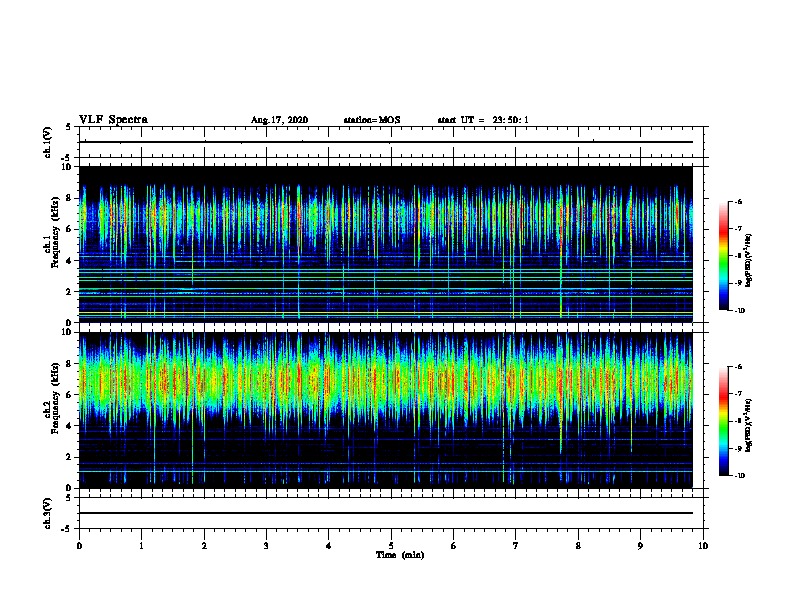Viewport: 792px width, 612px height.
Task: Click the ch.2 Frequency (kHz) axis label
Action: click(52, 398)
